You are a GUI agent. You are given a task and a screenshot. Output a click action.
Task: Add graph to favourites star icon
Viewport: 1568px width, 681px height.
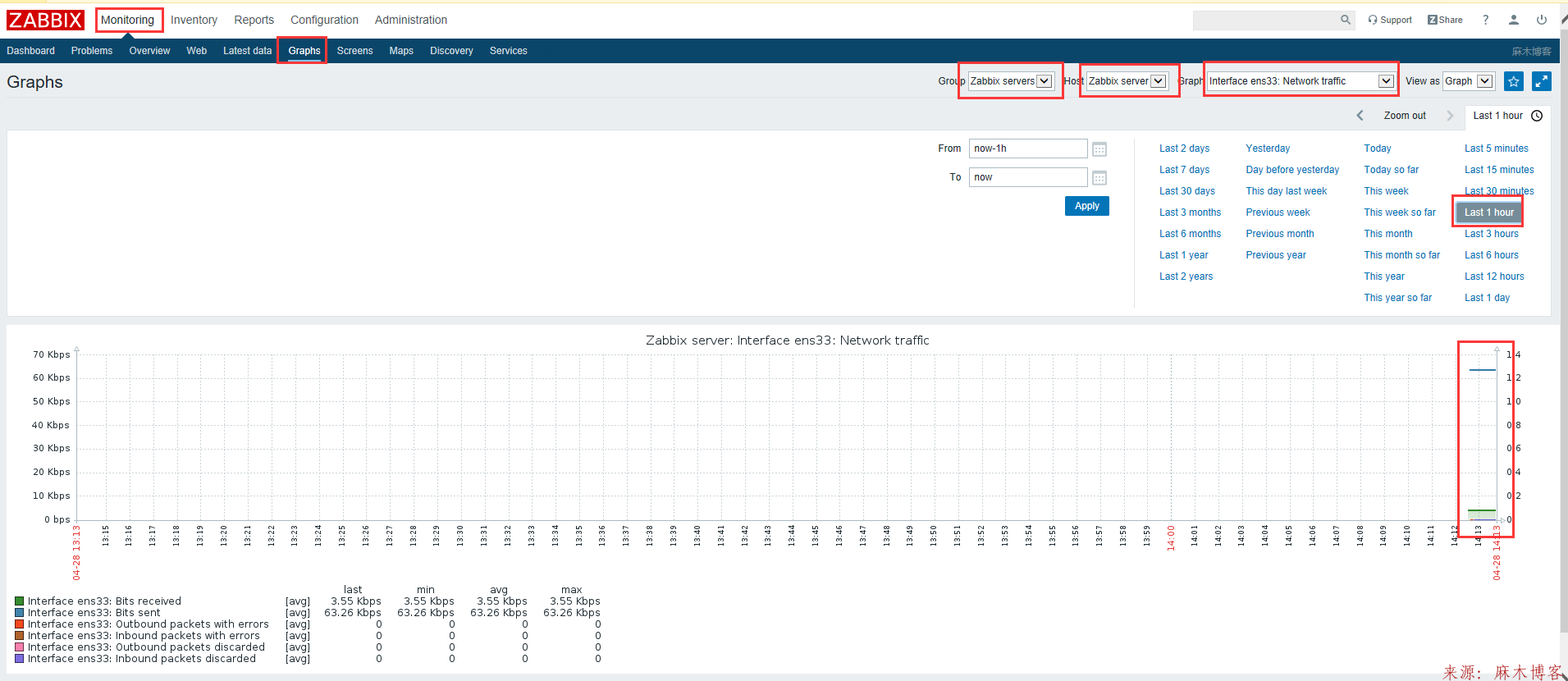(1514, 81)
